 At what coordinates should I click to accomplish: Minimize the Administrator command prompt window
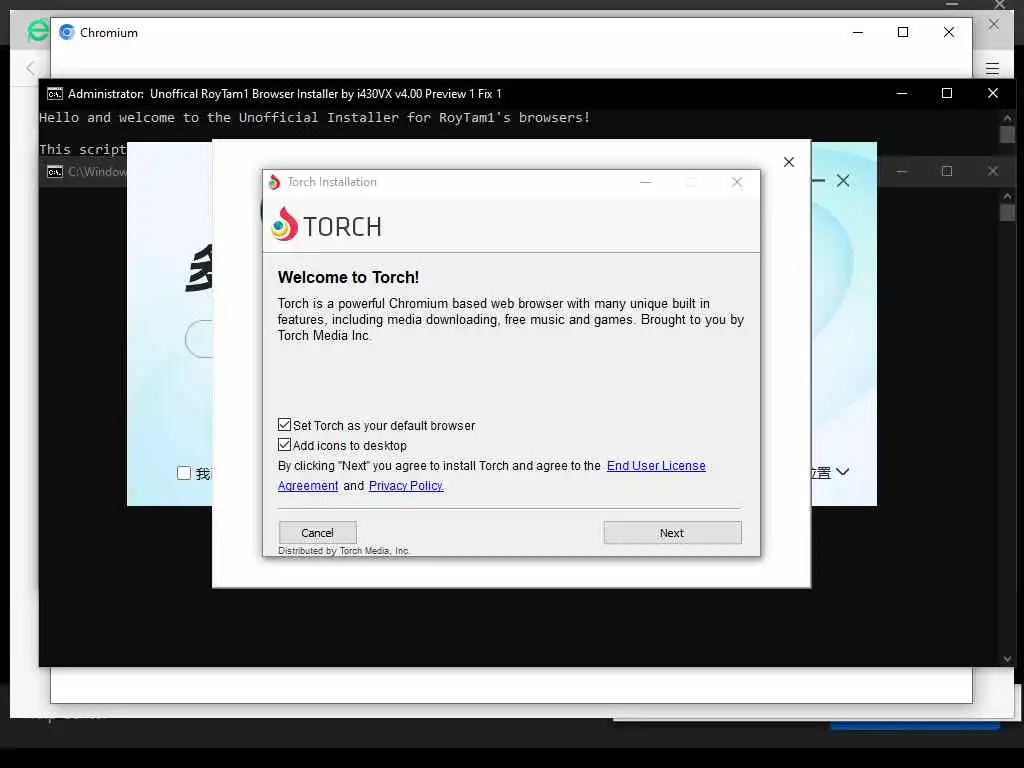[902, 93]
